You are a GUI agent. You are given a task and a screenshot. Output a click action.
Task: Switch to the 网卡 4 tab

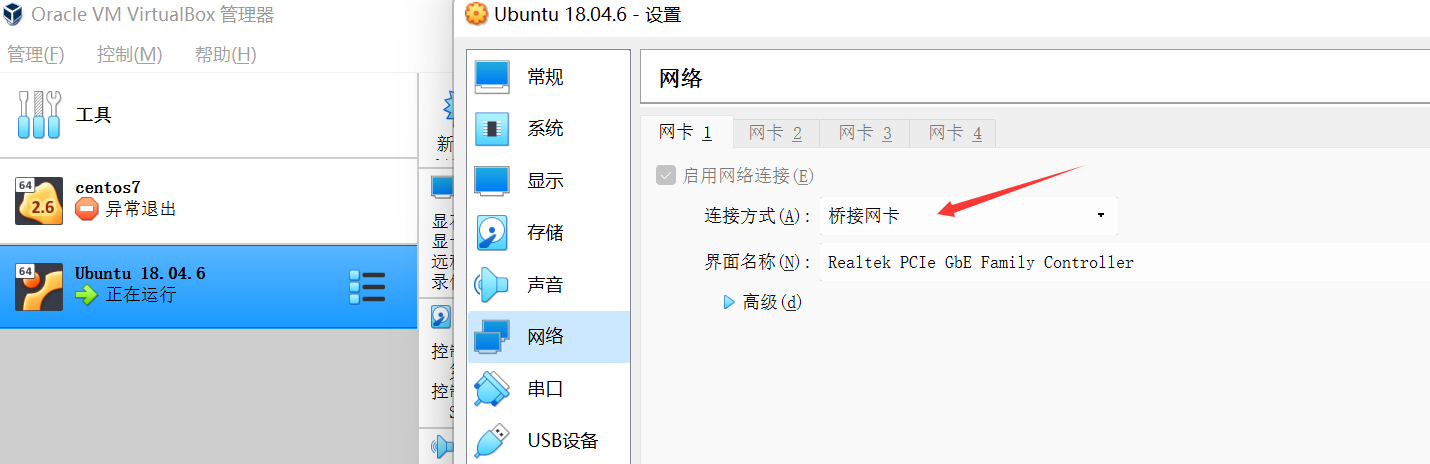955,133
